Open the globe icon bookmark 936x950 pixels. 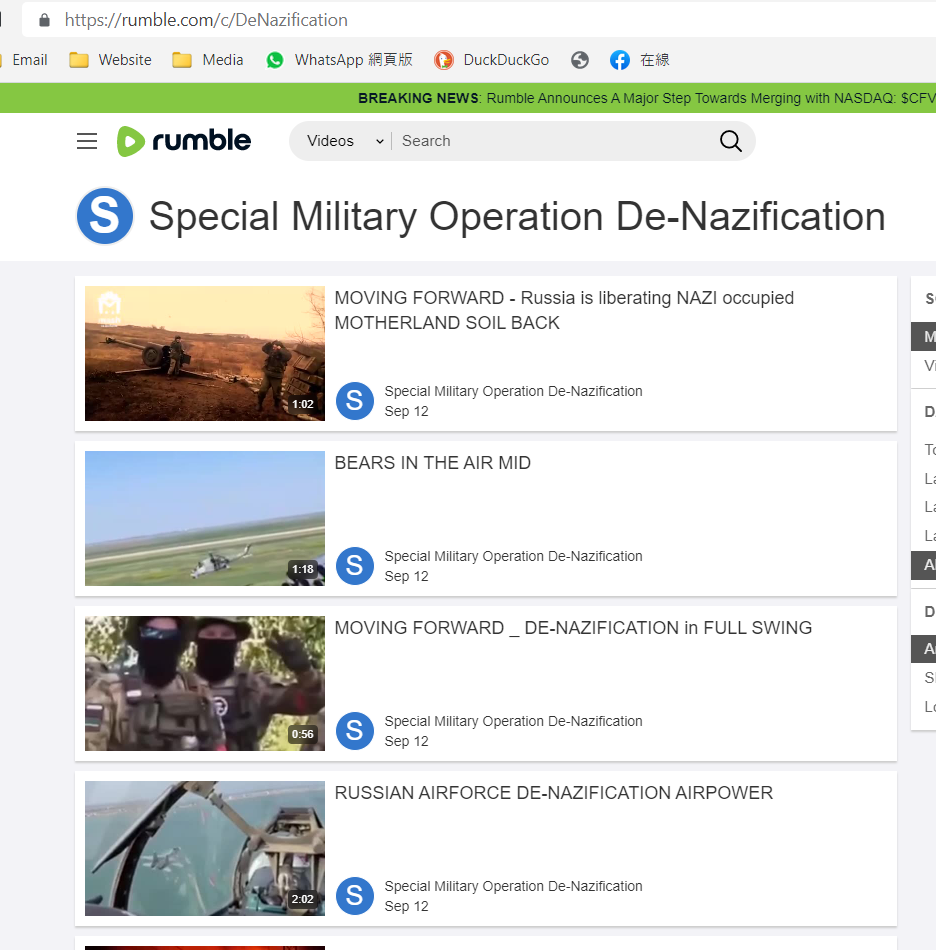pyautogui.click(x=580, y=60)
